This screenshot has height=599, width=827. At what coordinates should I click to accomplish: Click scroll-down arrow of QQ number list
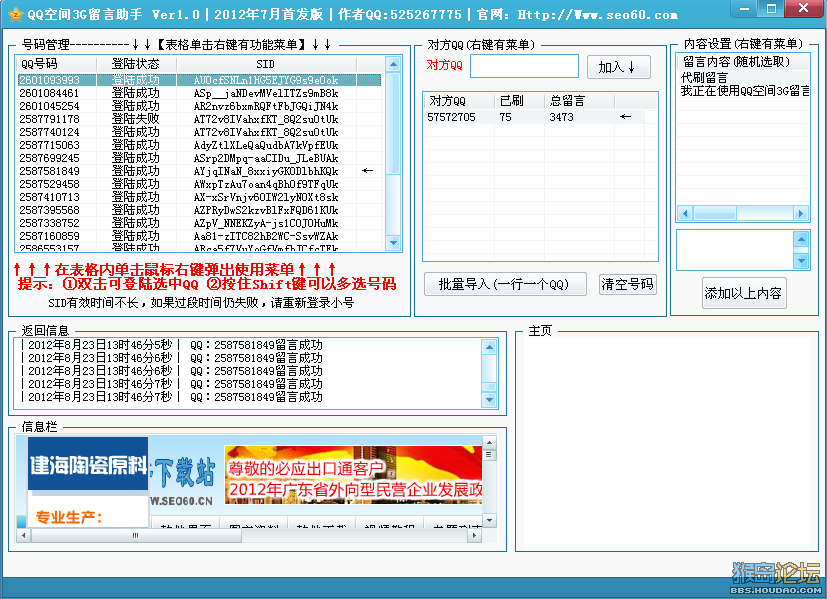393,243
